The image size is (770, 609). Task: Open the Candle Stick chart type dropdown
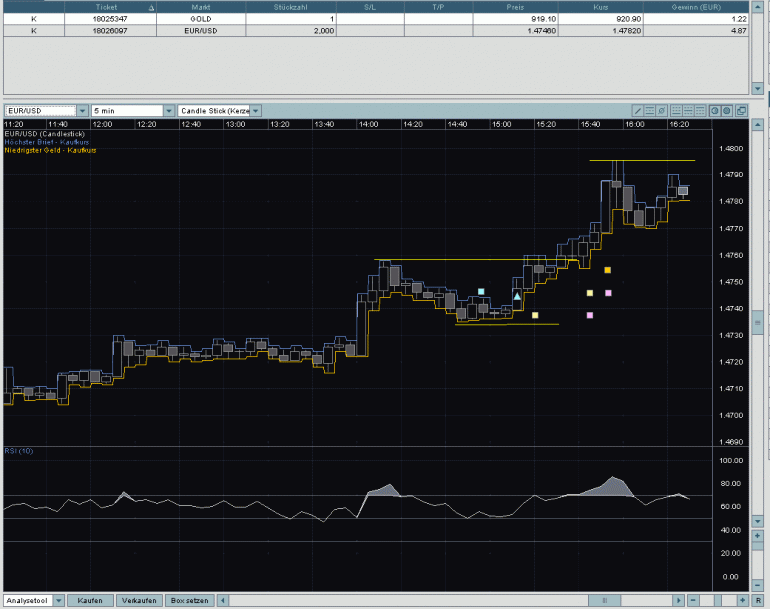[x=256, y=110]
